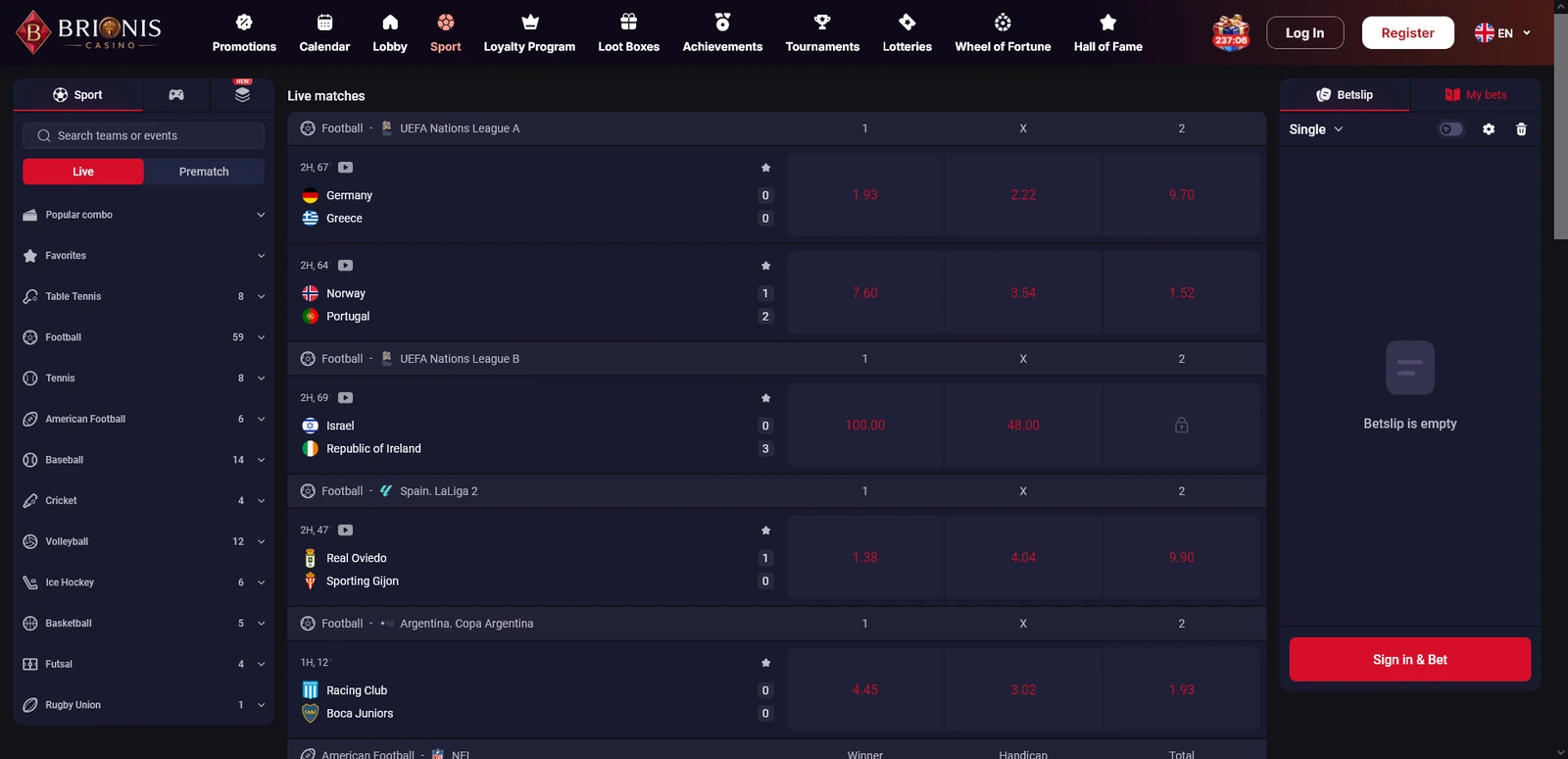Click the Register button

1407,33
